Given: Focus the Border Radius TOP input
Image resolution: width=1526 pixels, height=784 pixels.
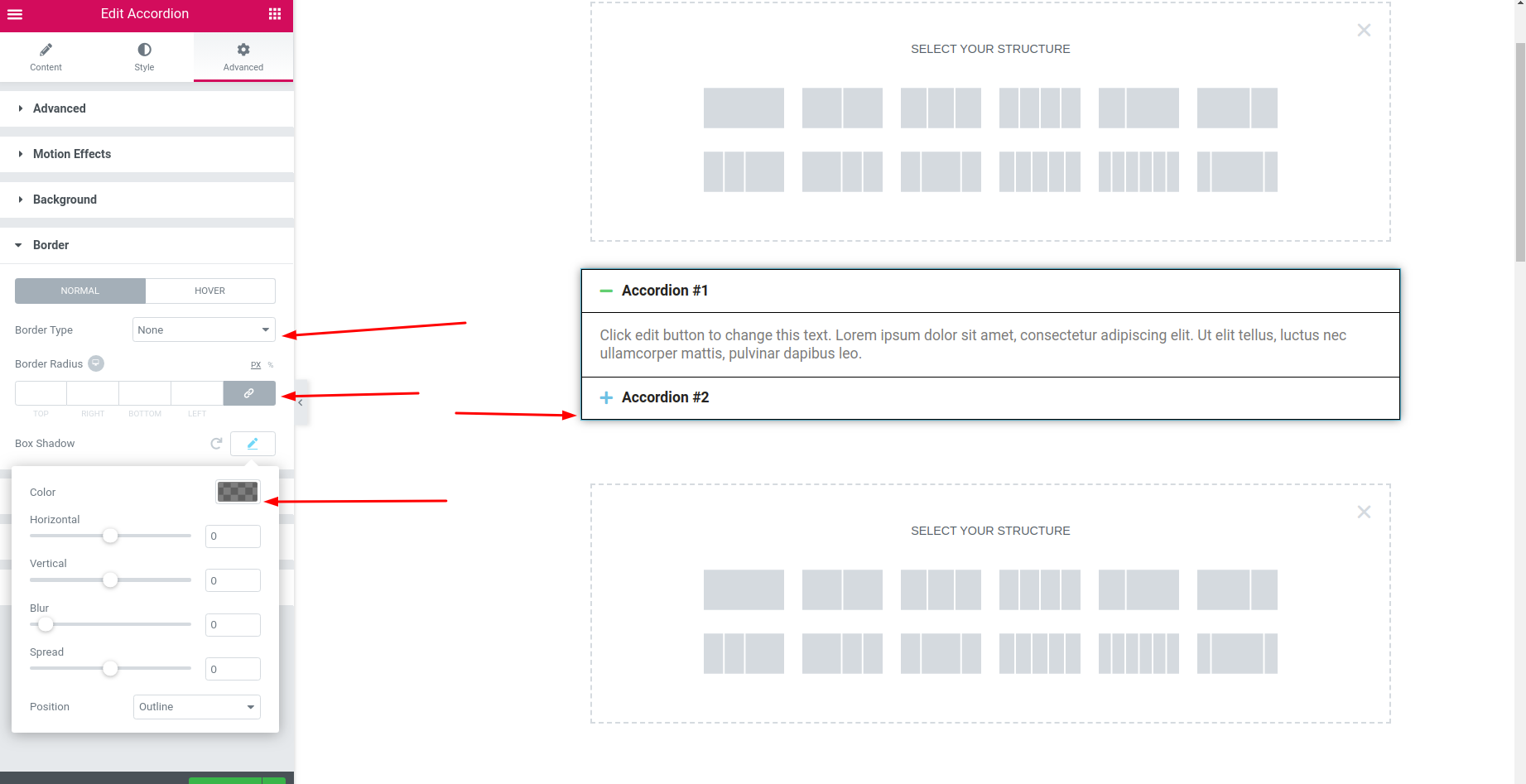Looking at the screenshot, I should [41, 393].
